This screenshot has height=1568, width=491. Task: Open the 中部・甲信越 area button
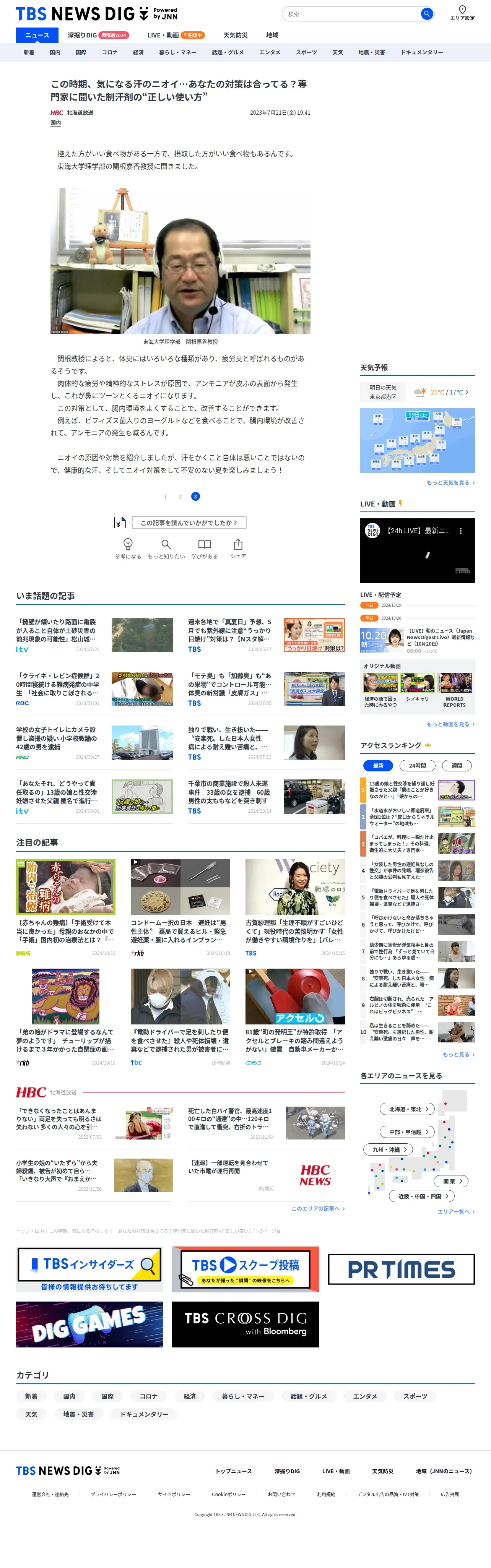pyautogui.click(x=408, y=1131)
